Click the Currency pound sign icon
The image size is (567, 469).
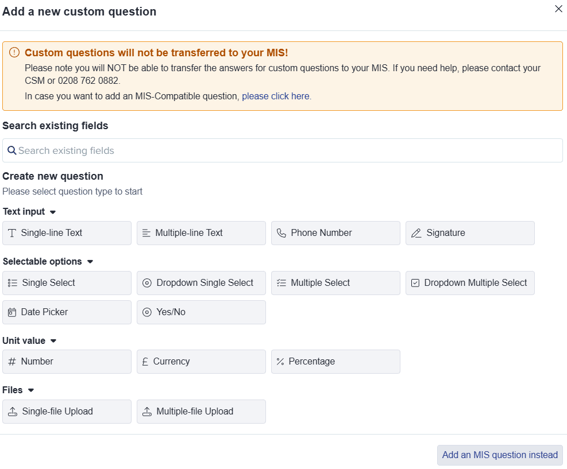point(145,362)
